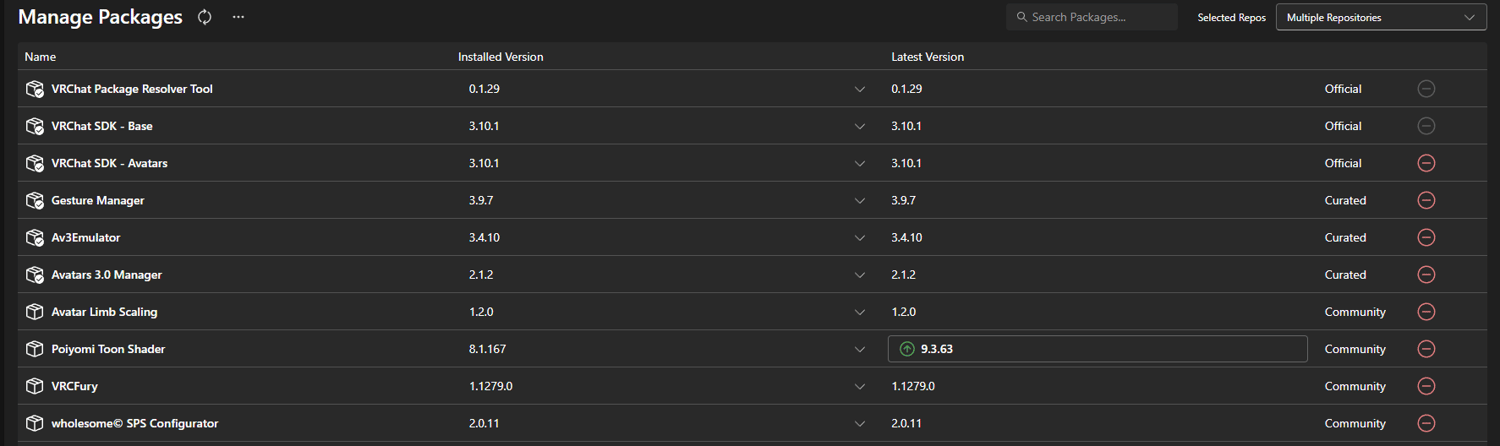Remove the Gesture Manager package
The height and width of the screenshot is (446, 1500).
pyautogui.click(x=1426, y=200)
